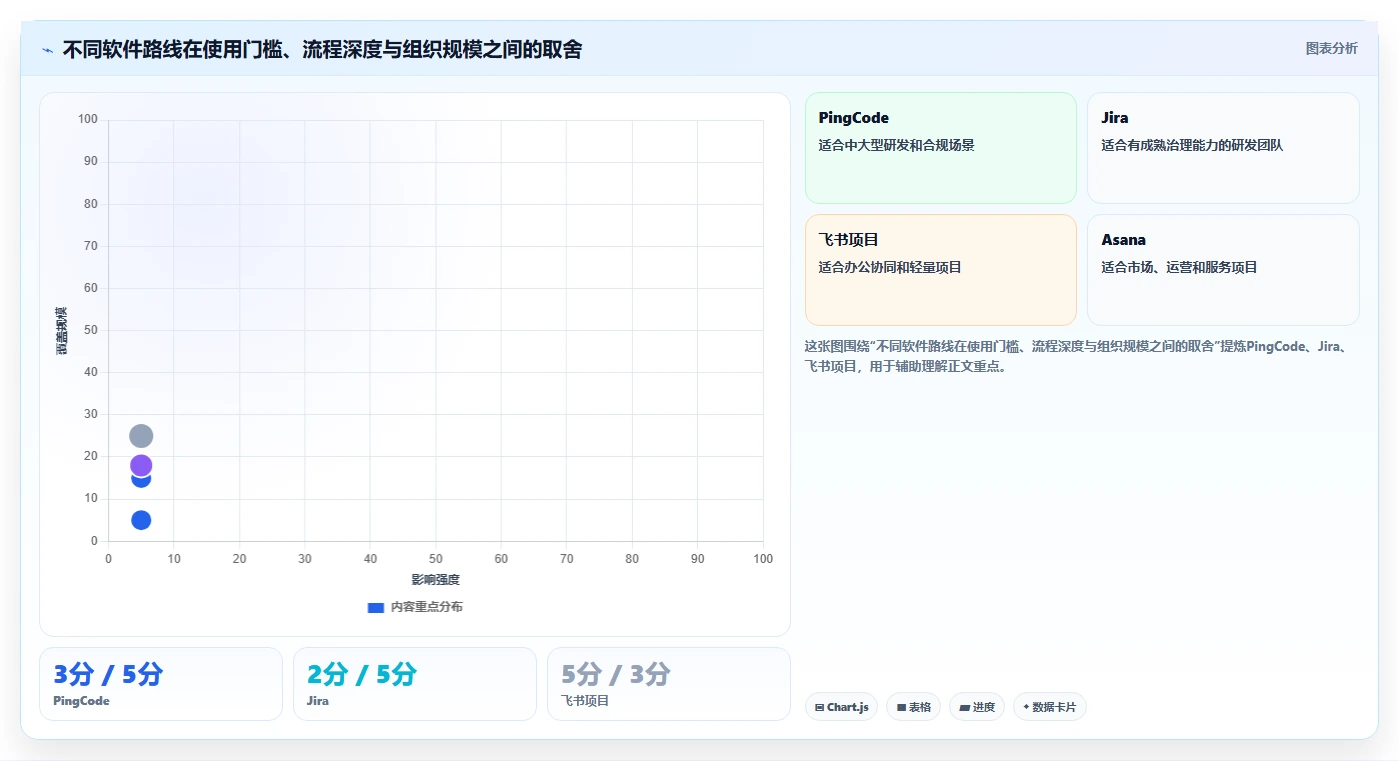
Task: Click the y-axis tick label 90
Action: pyautogui.click(x=90, y=162)
